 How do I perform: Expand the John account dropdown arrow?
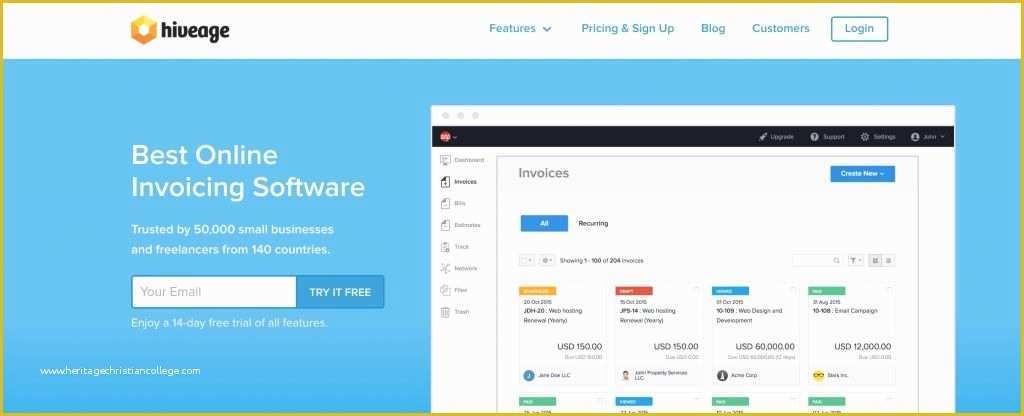(943, 137)
